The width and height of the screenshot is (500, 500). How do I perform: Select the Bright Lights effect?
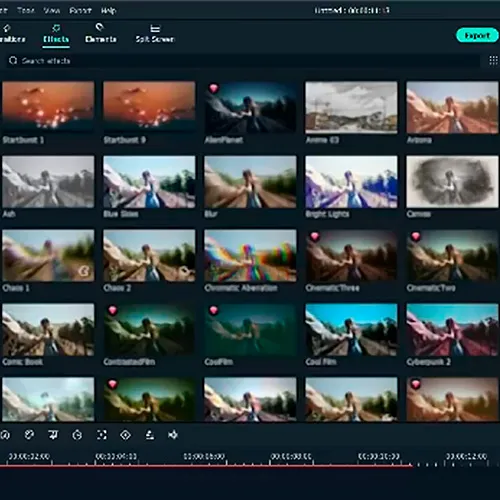[x=351, y=181]
